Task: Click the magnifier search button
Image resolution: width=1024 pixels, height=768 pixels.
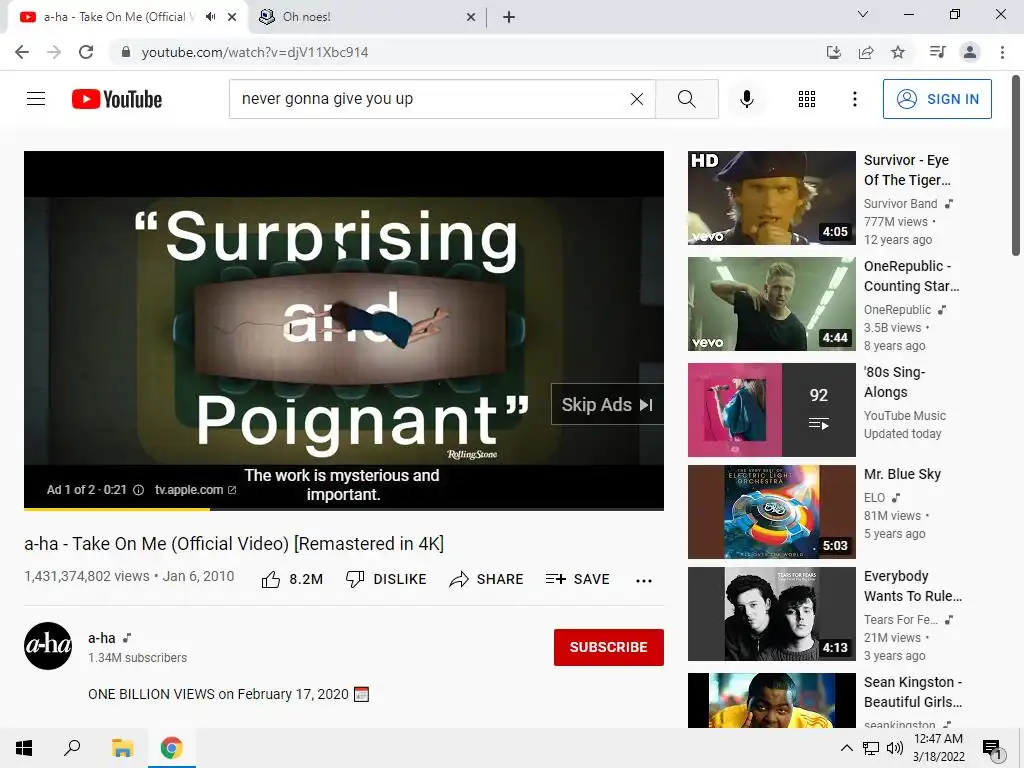Action: pyautogui.click(x=687, y=99)
